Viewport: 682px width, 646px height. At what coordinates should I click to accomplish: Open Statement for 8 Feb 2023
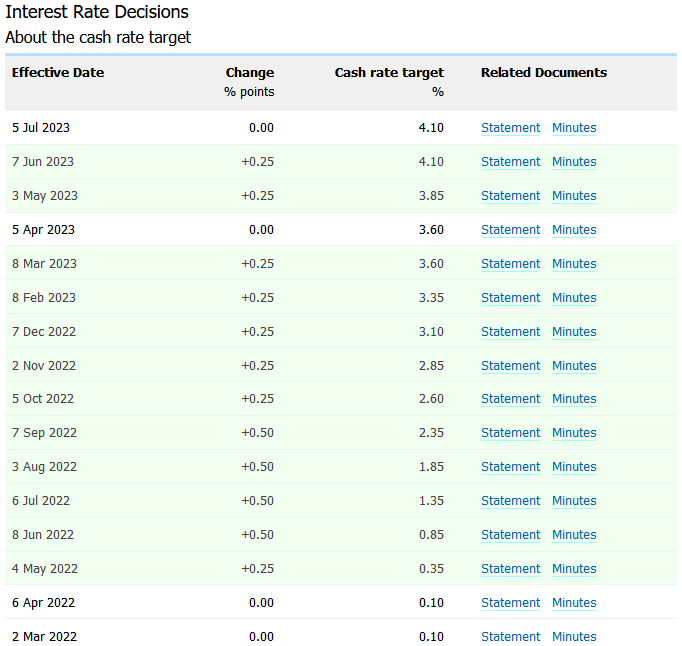pos(510,298)
